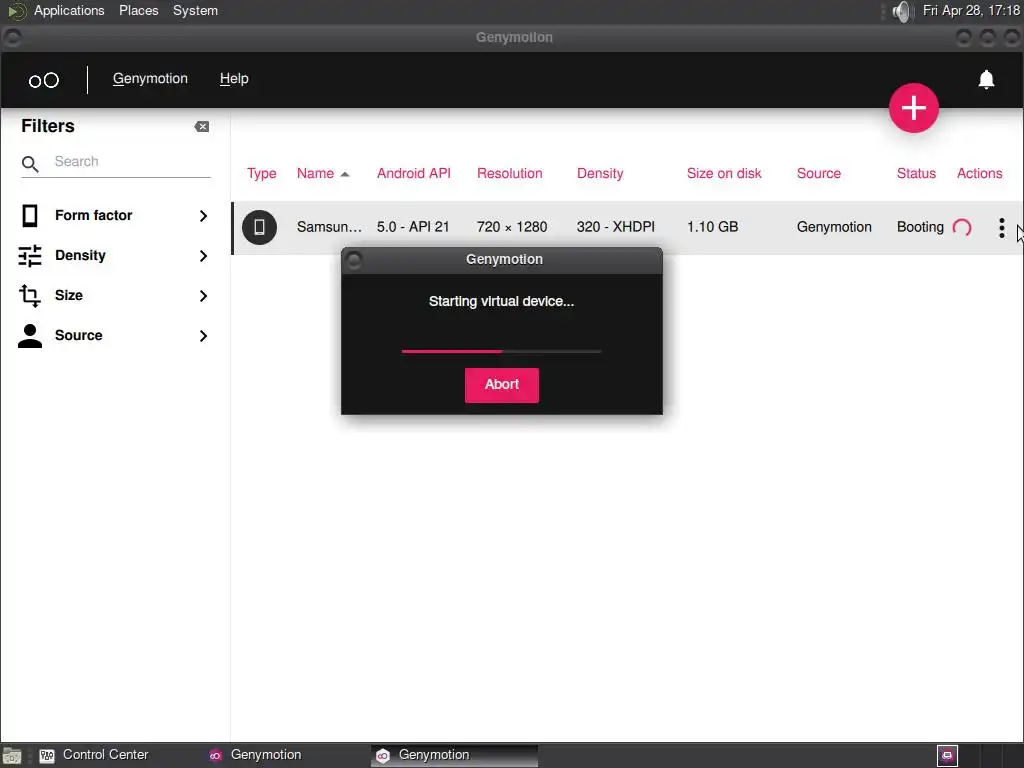The height and width of the screenshot is (768, 1024).
Task: Click the Source person icon
Action: coord(29,336)
